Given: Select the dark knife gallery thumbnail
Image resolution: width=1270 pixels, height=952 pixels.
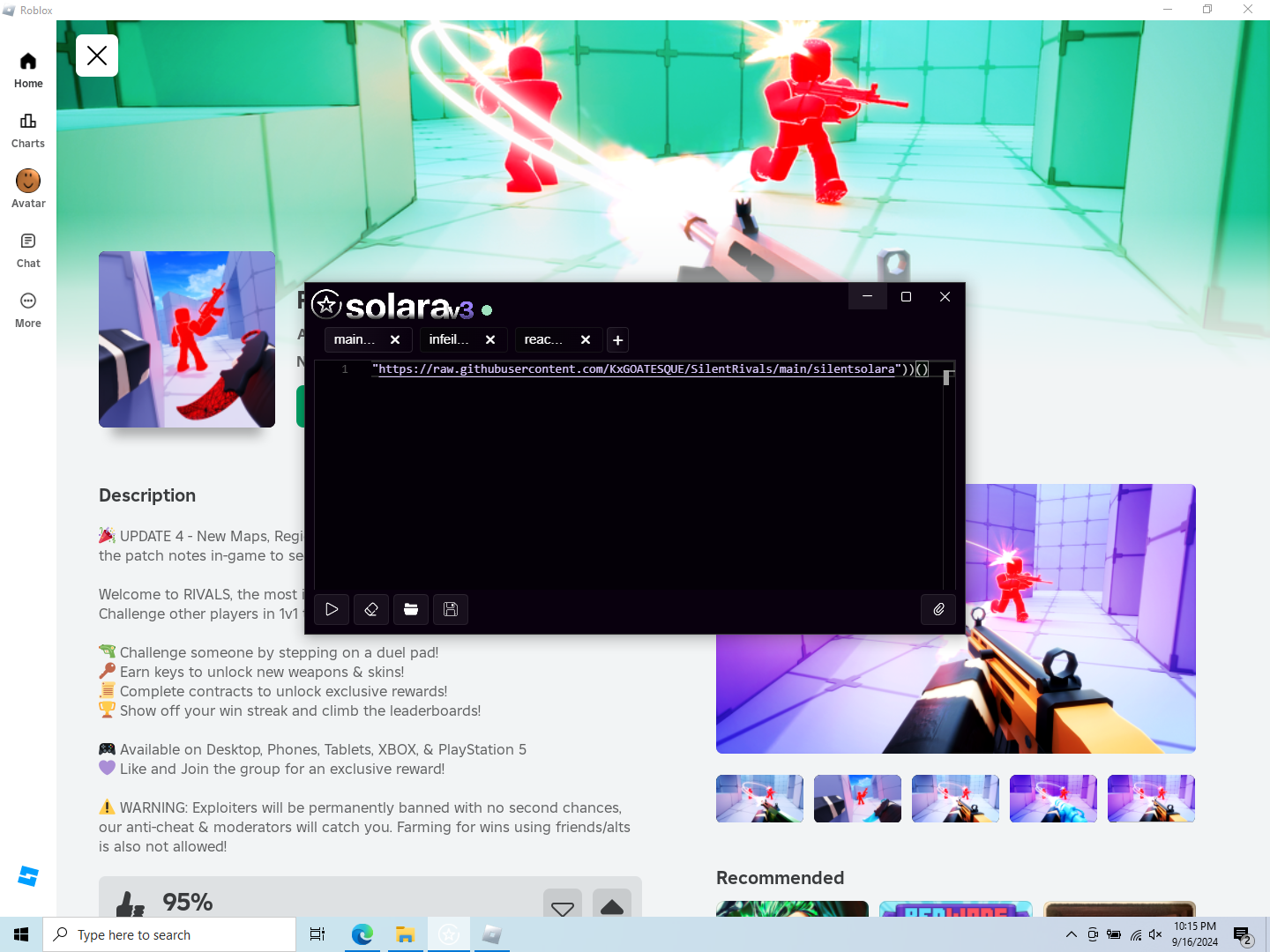Looking at the screenshot, I should pos(857,799).
